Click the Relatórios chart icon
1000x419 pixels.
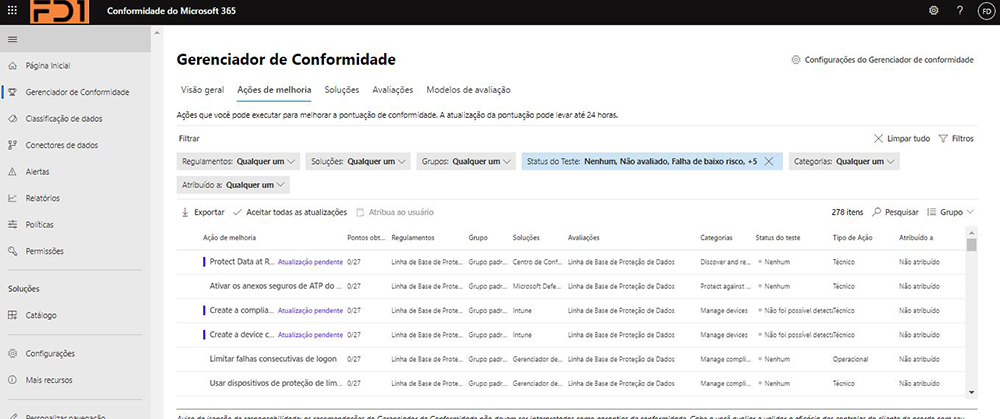[x=12, y=198]
